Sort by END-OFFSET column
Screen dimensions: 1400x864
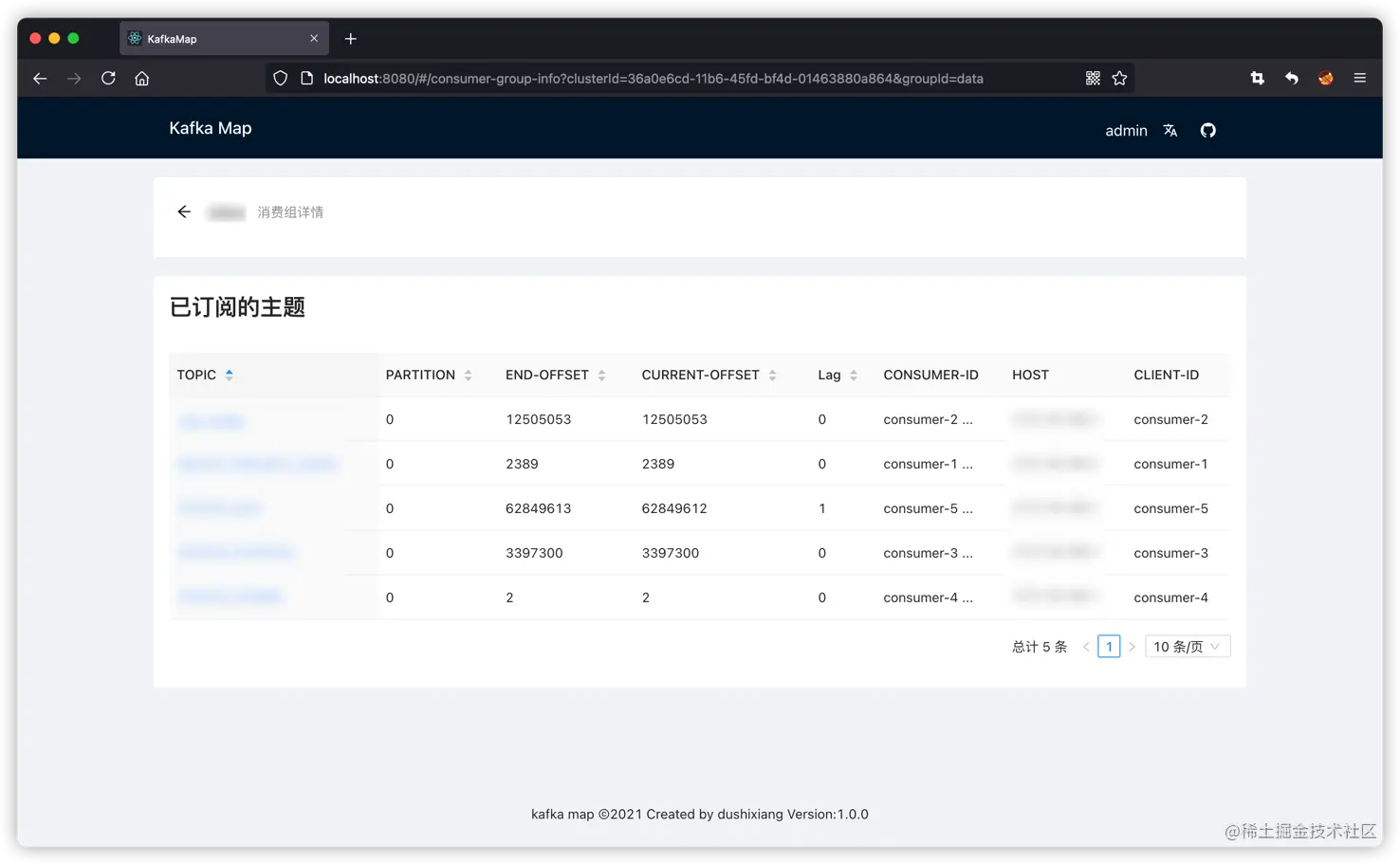point(601,376)
